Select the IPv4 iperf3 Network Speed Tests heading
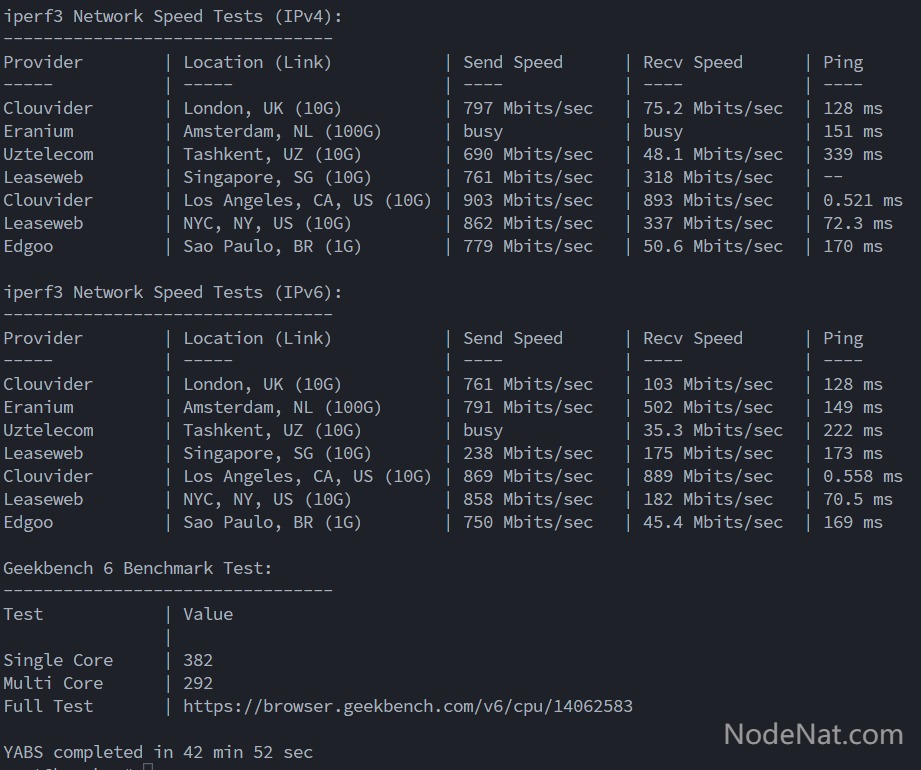The image size is (921, 770). pos(172,16)
